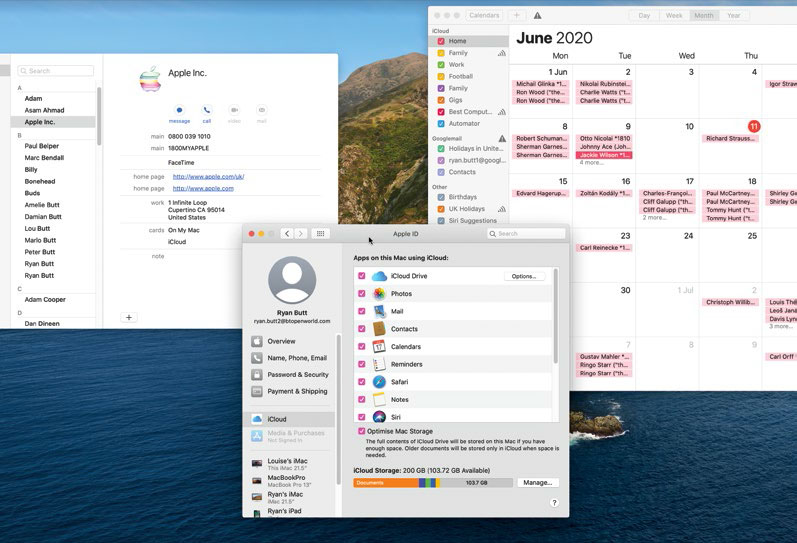Switch Calendar to Day view
Viewport: 797px width, 543px height.
pos(644,15)
